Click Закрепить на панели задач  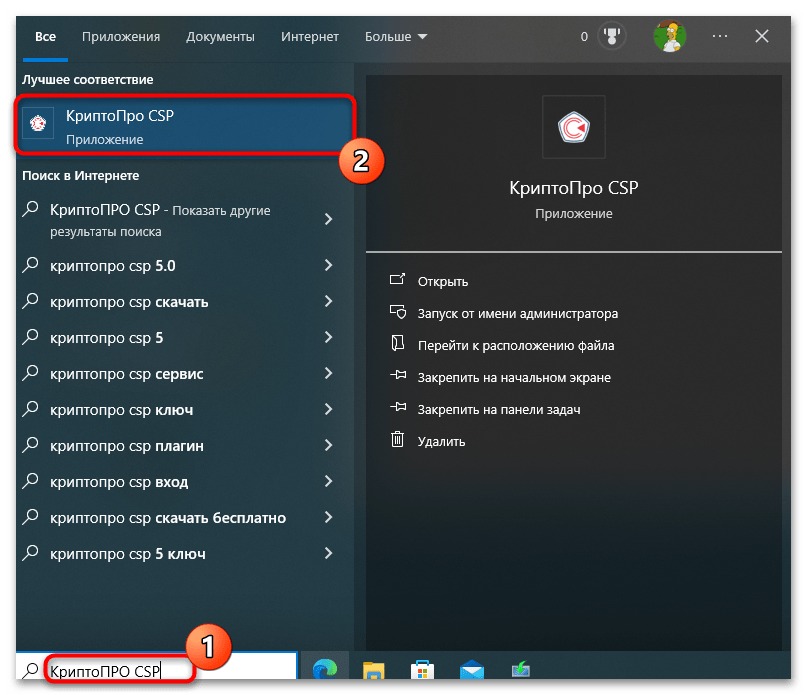[499, 409]
